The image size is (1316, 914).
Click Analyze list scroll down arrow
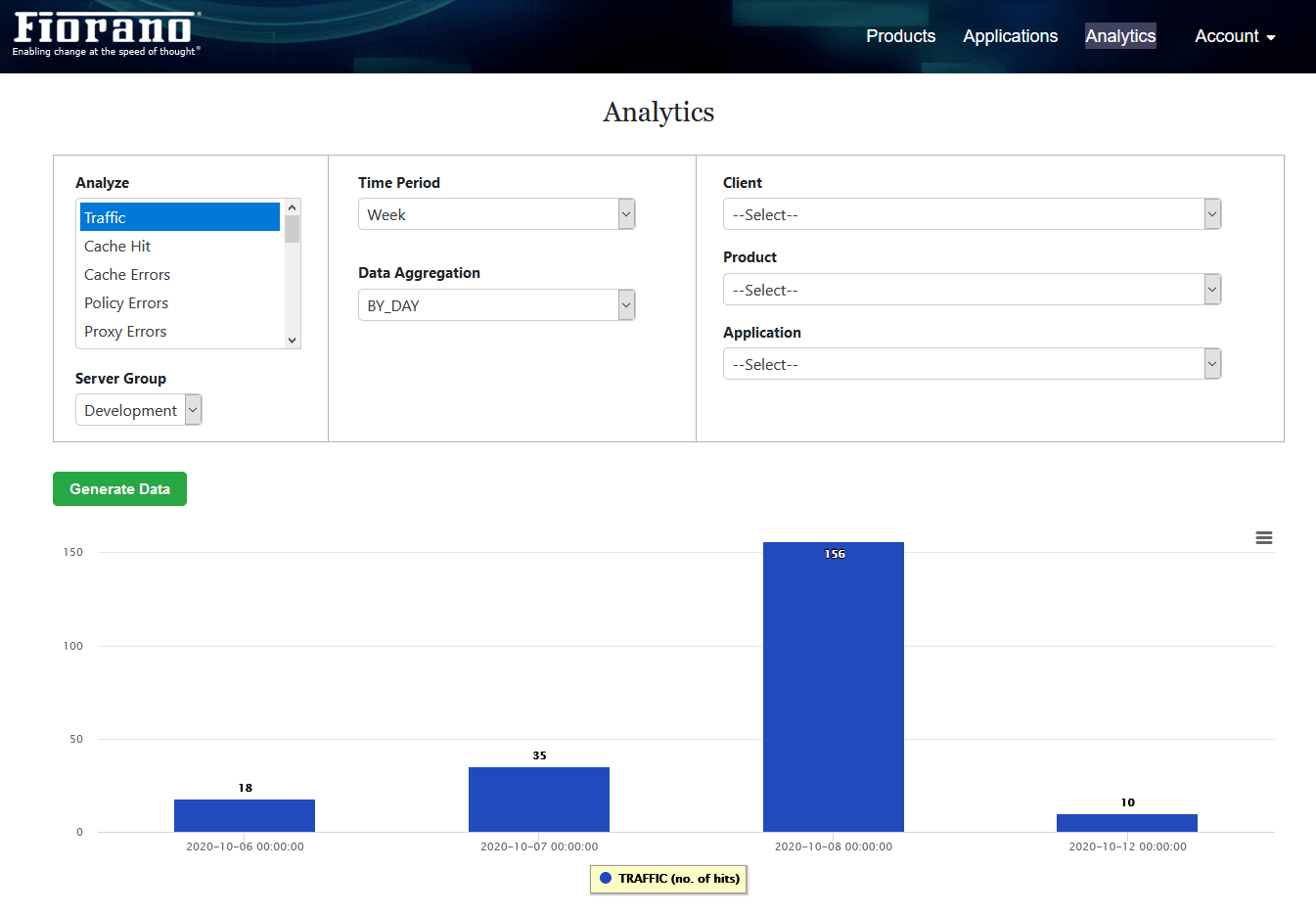pyautogui.click(x=292, y=341)
